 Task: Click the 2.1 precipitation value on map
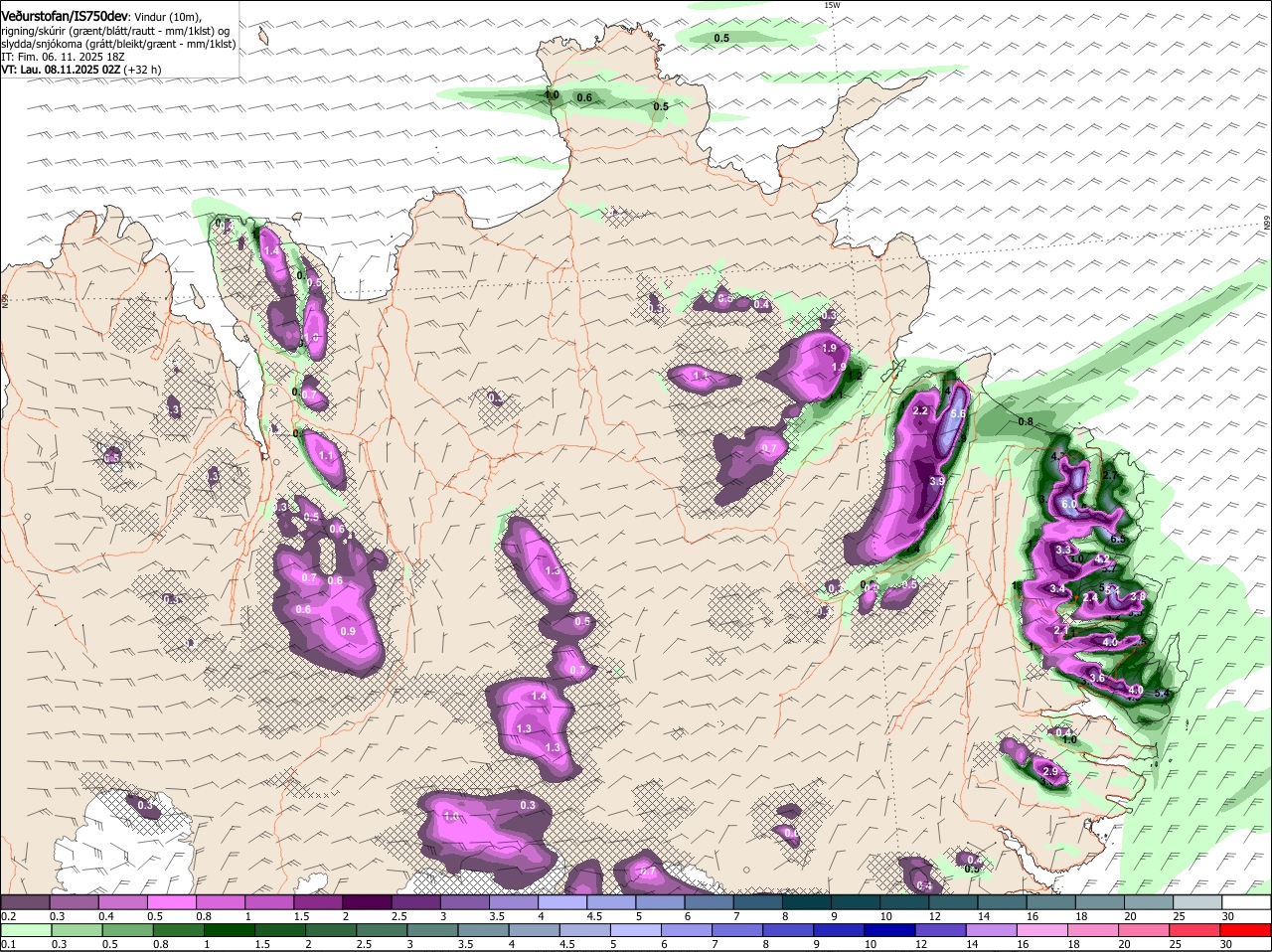(1061, 630)
